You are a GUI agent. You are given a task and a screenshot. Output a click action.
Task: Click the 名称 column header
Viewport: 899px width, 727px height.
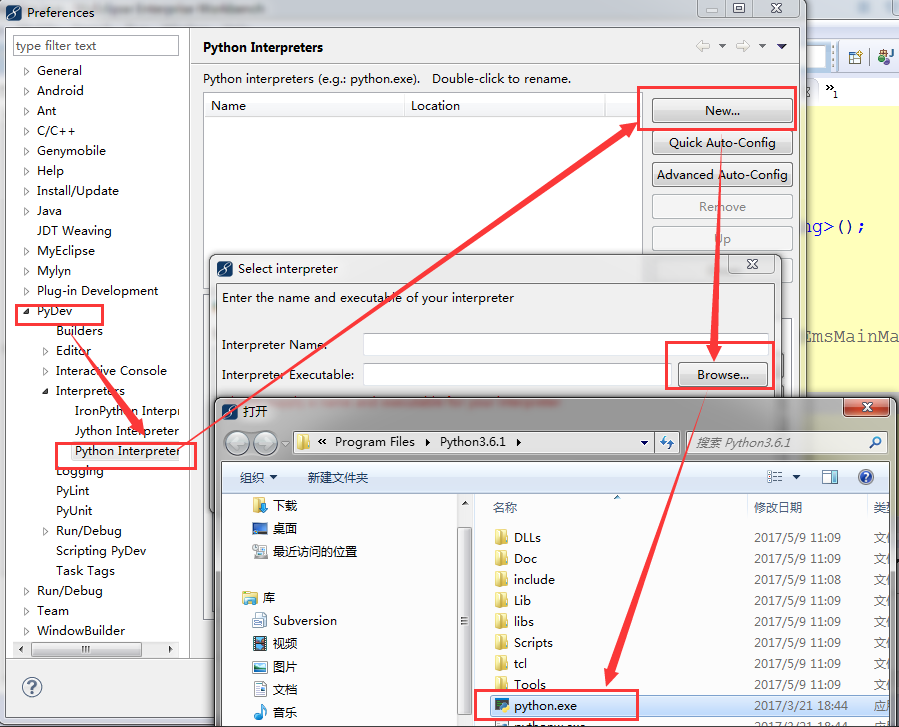click(x=505, y=507)
